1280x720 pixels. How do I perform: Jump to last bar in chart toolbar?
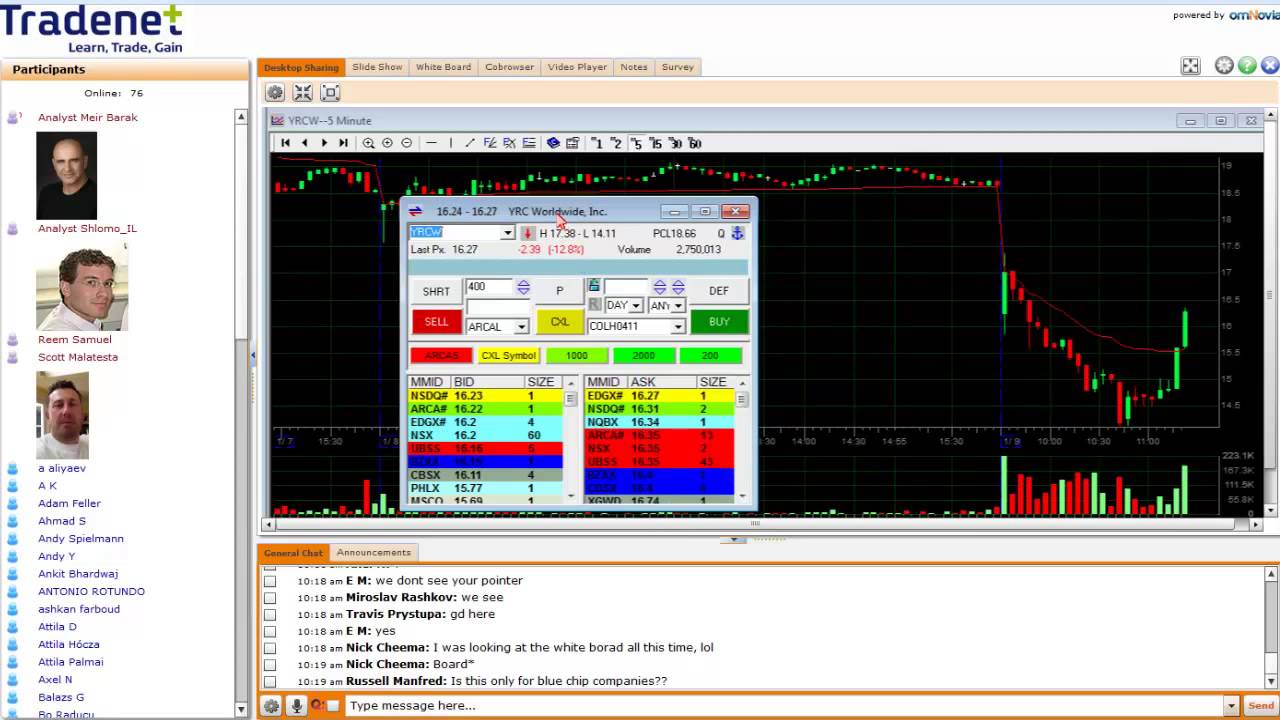point(343,143)
